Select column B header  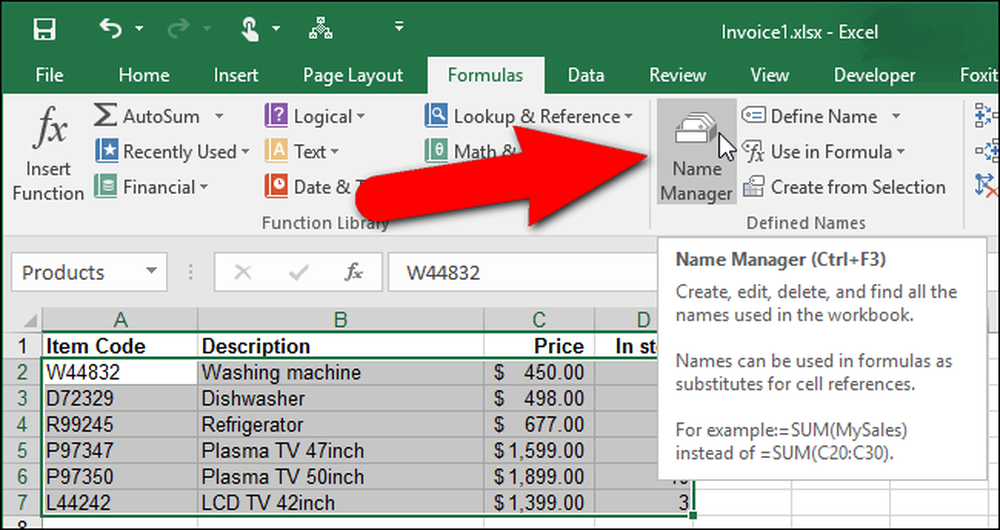pyautogui.click(x=341, y=320)
